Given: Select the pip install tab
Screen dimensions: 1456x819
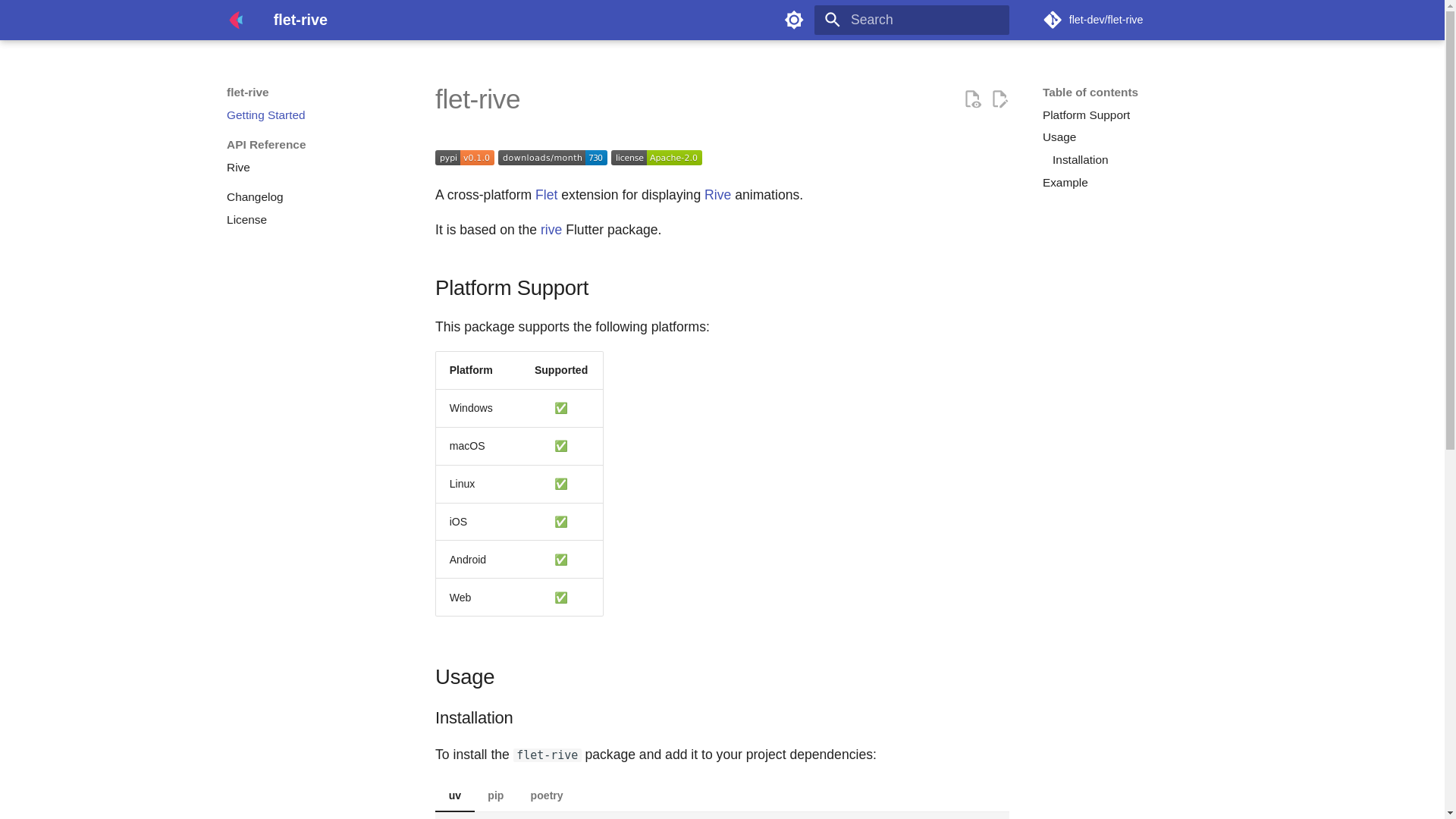Looking at the screenshot, I should tap(496, 795).
